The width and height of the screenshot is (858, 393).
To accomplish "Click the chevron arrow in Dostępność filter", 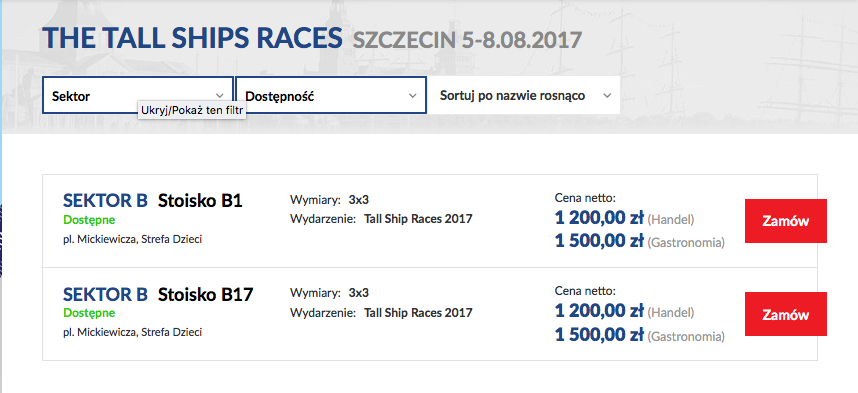I will pyautogui.click(x=413, y=96).
